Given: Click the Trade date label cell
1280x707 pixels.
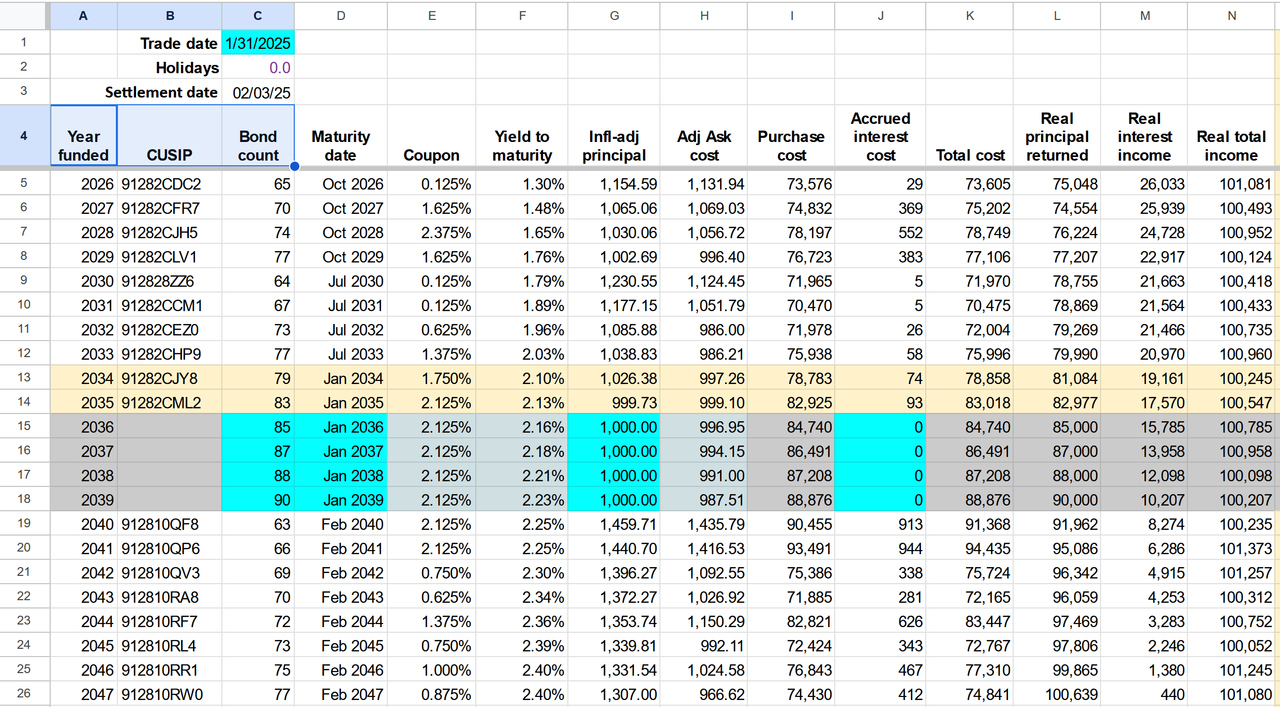Looking at the screenshot, I should click(x=170, y=43).
